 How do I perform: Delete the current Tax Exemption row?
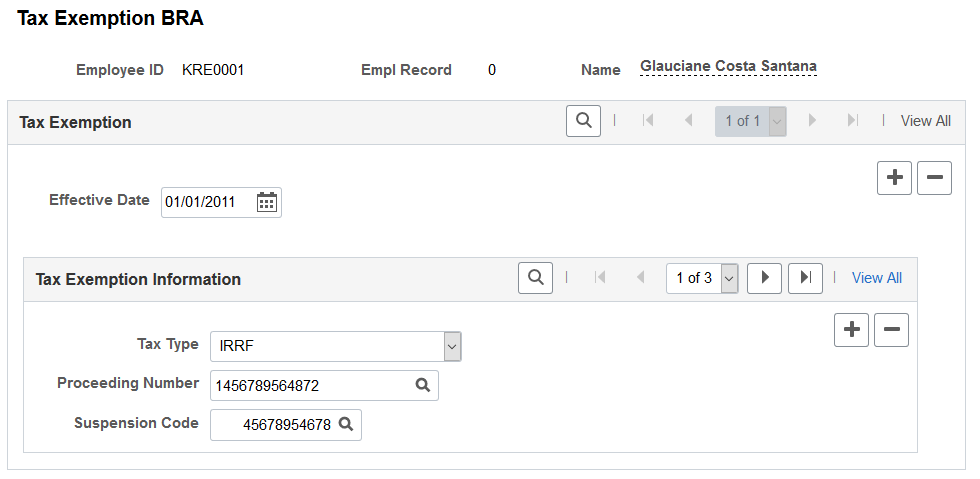click(x=934, y=178)
